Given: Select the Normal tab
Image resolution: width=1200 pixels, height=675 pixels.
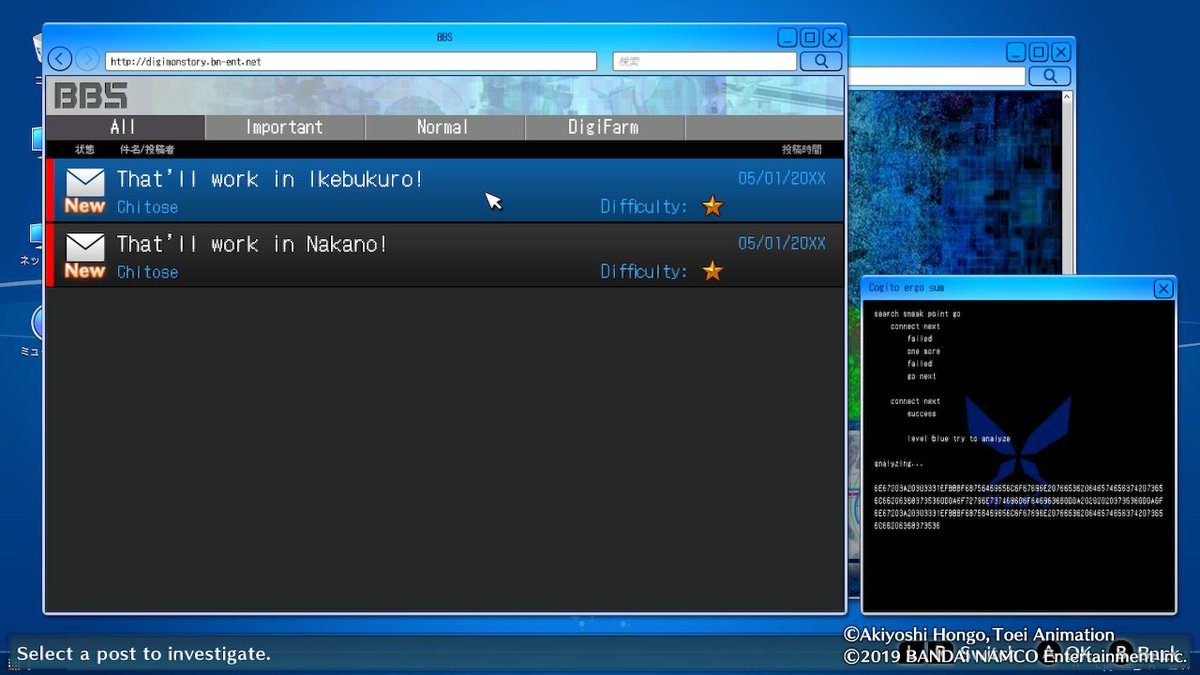Looking at the screenshot, I should point(445,127).
